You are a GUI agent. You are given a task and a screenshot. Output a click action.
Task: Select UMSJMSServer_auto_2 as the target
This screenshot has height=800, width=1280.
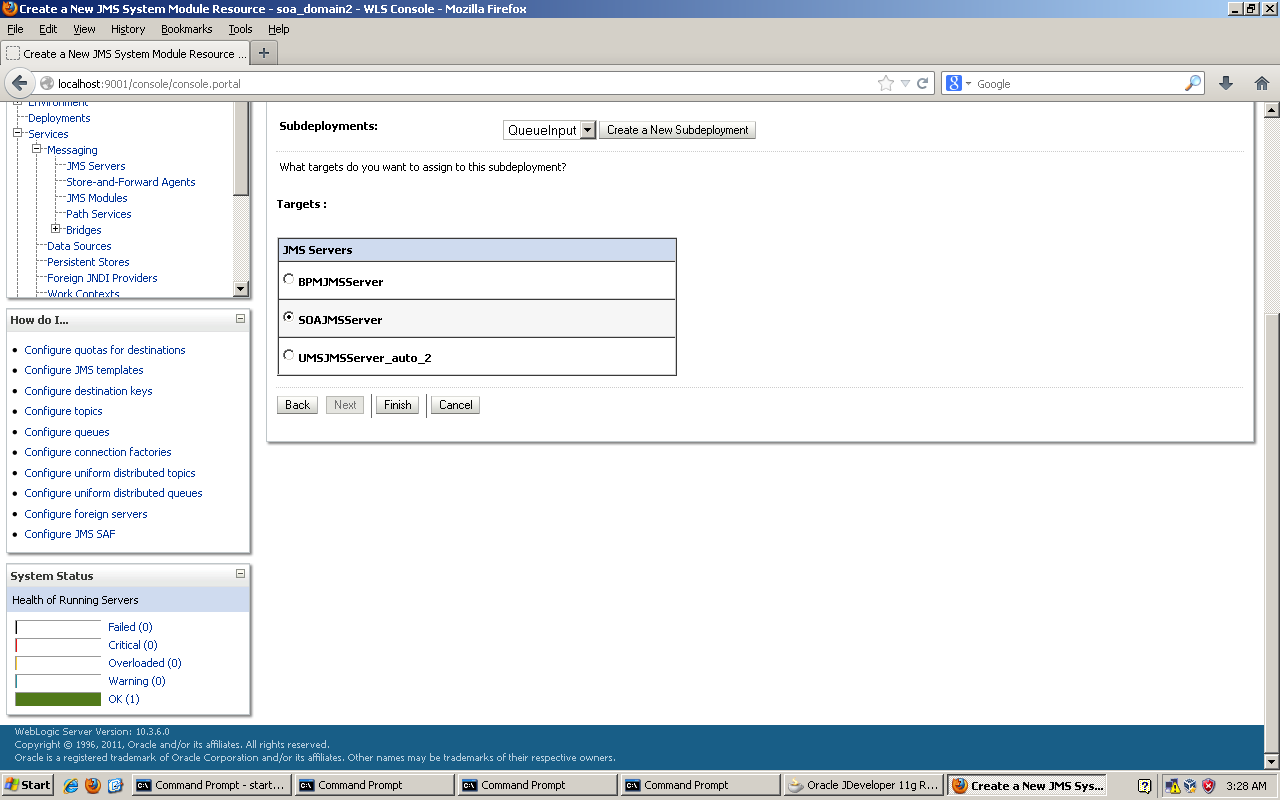(x=289, y=353)
